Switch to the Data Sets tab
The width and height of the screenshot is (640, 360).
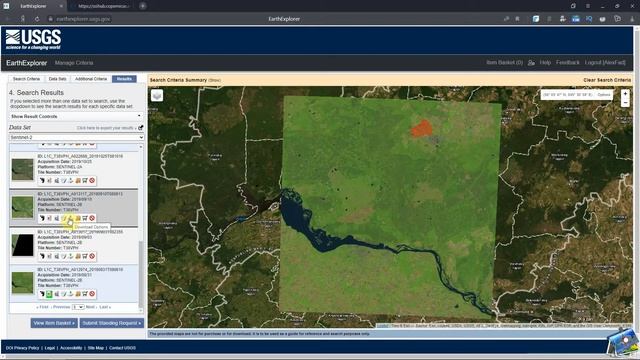click(58, 79)
